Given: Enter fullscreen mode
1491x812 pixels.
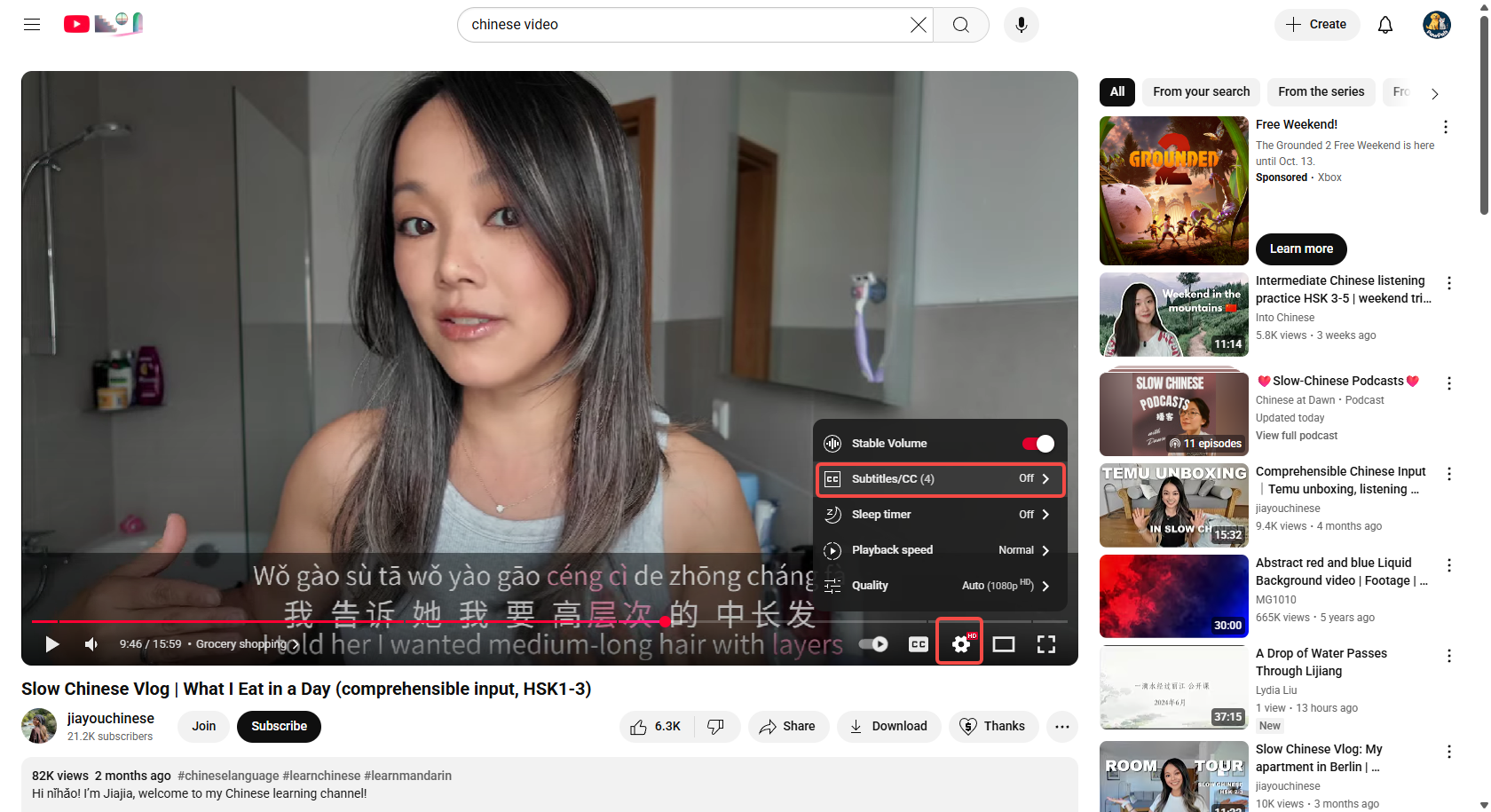Looking at the screenshot, I should [x=1046, y=643].
